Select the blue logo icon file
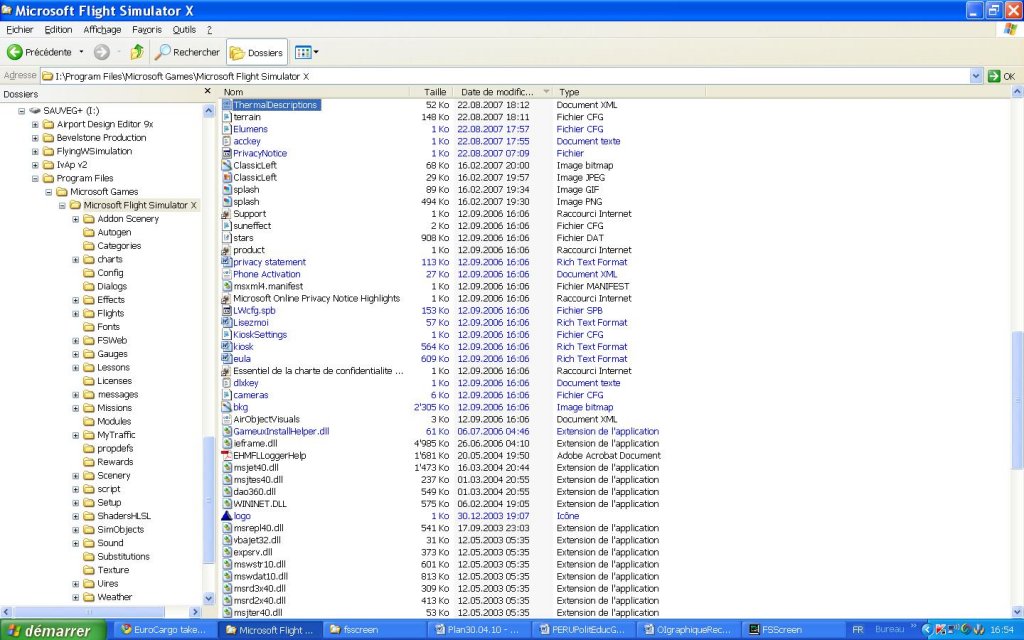This screenshot has height=640, width=1024. (241, 516)
